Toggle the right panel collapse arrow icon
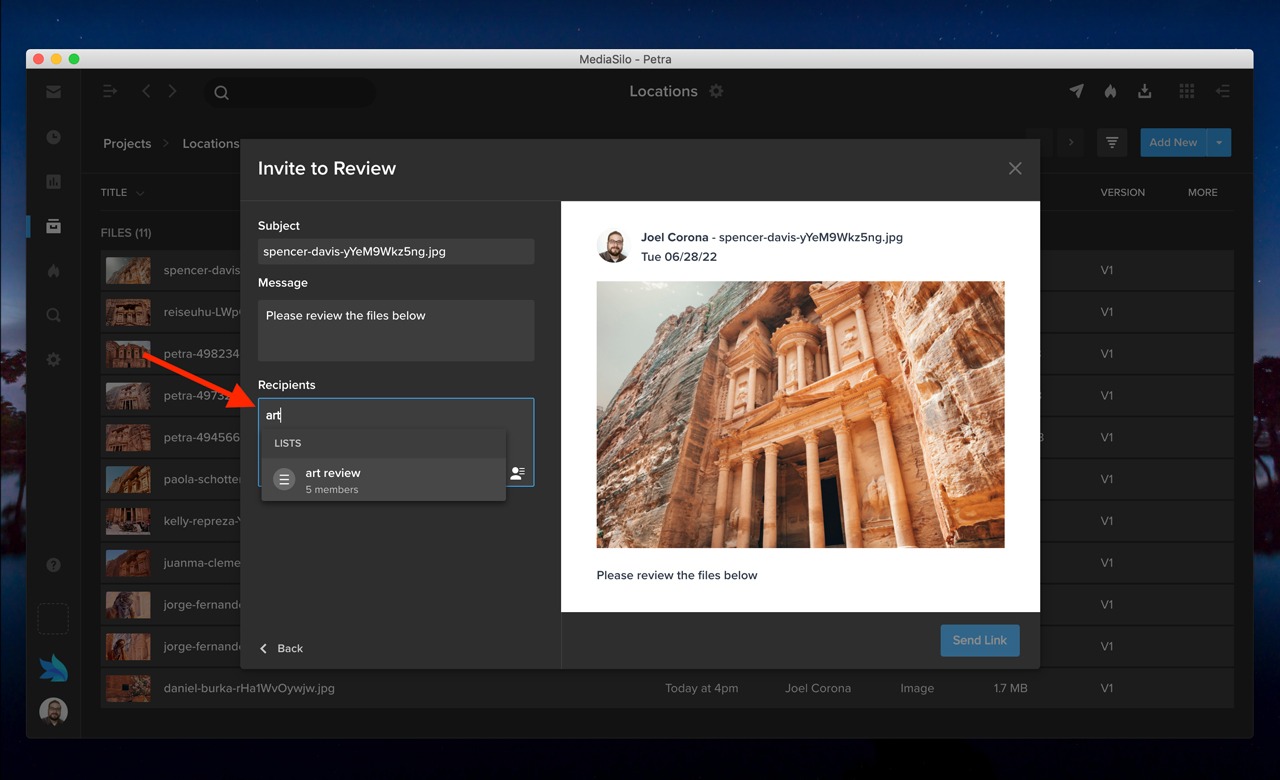 1222,91
